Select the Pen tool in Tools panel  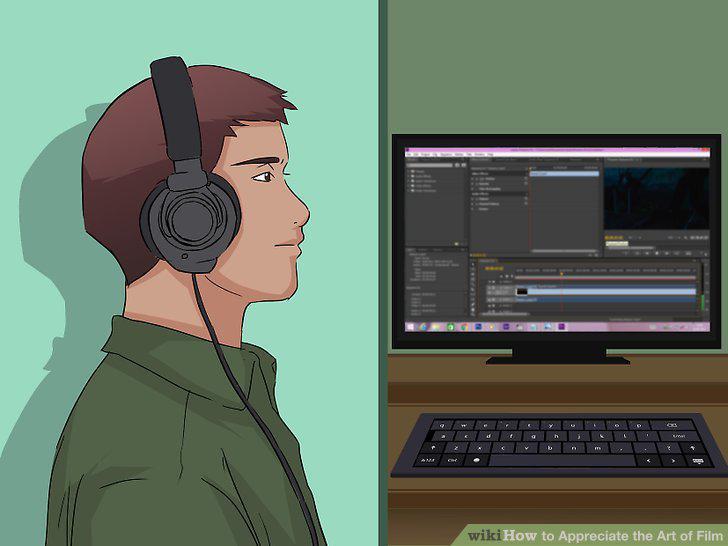point(473,305)
